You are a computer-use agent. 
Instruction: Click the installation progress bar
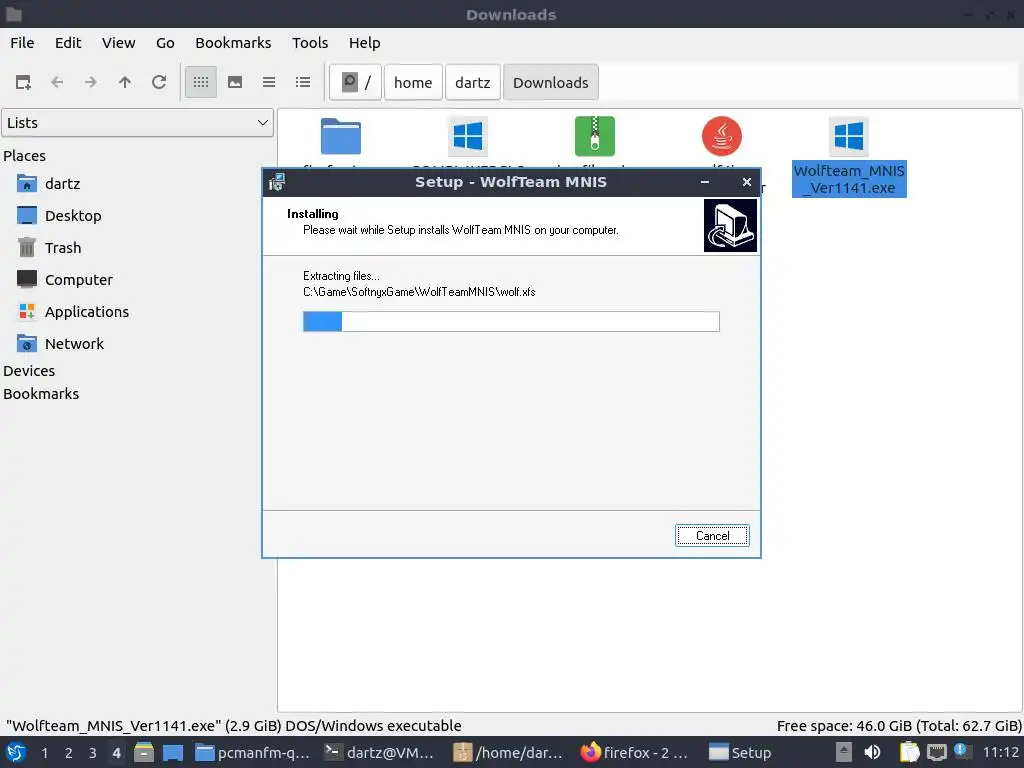511,321
